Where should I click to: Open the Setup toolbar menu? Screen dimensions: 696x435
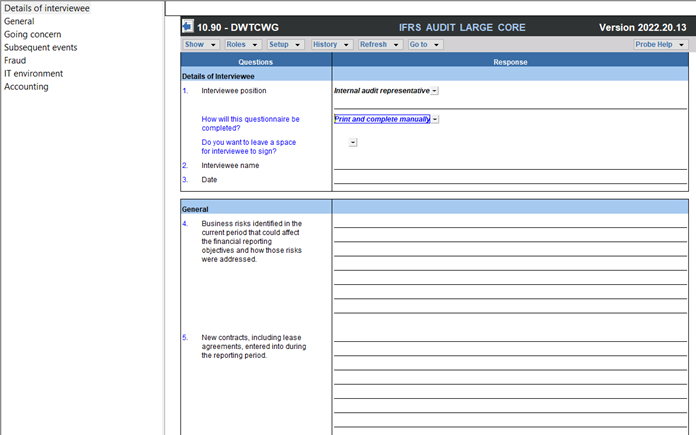coord(285,45)
